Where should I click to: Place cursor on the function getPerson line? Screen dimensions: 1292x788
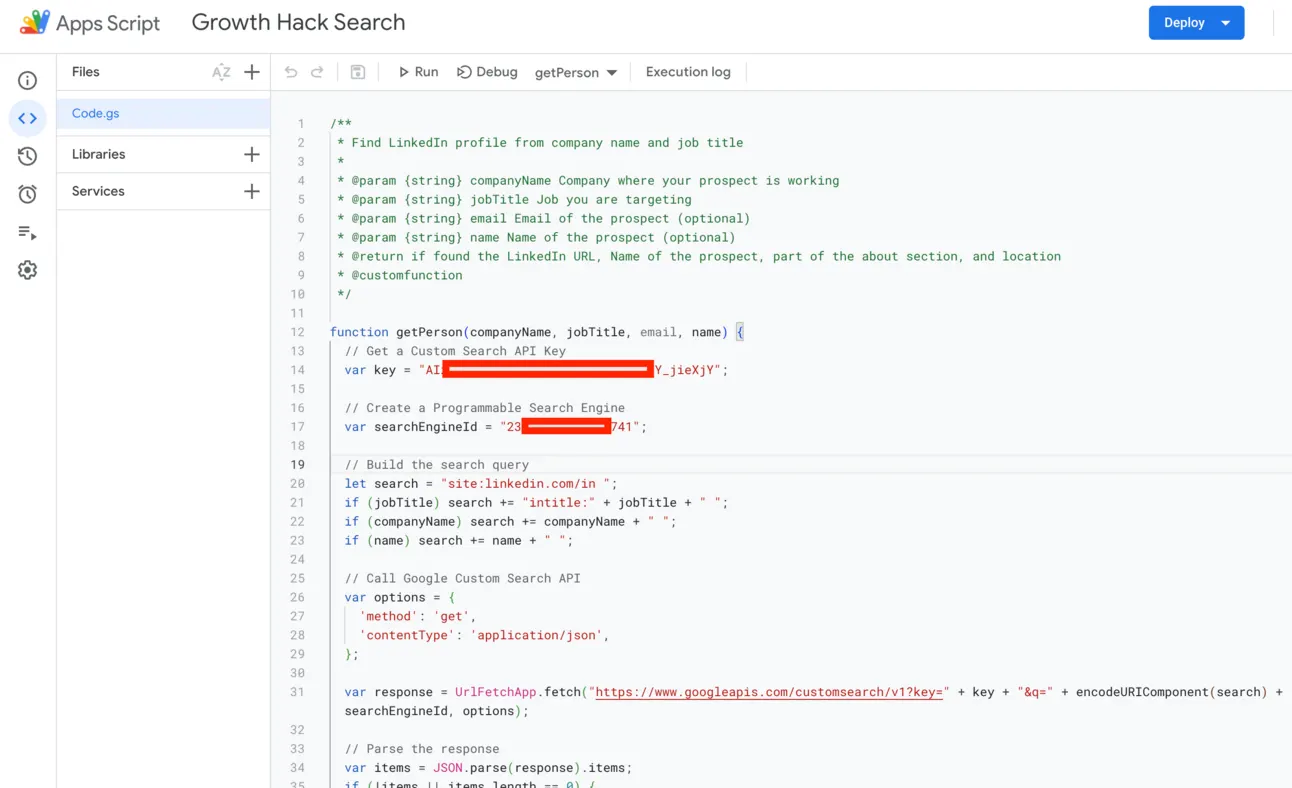[x=537, y=332]
